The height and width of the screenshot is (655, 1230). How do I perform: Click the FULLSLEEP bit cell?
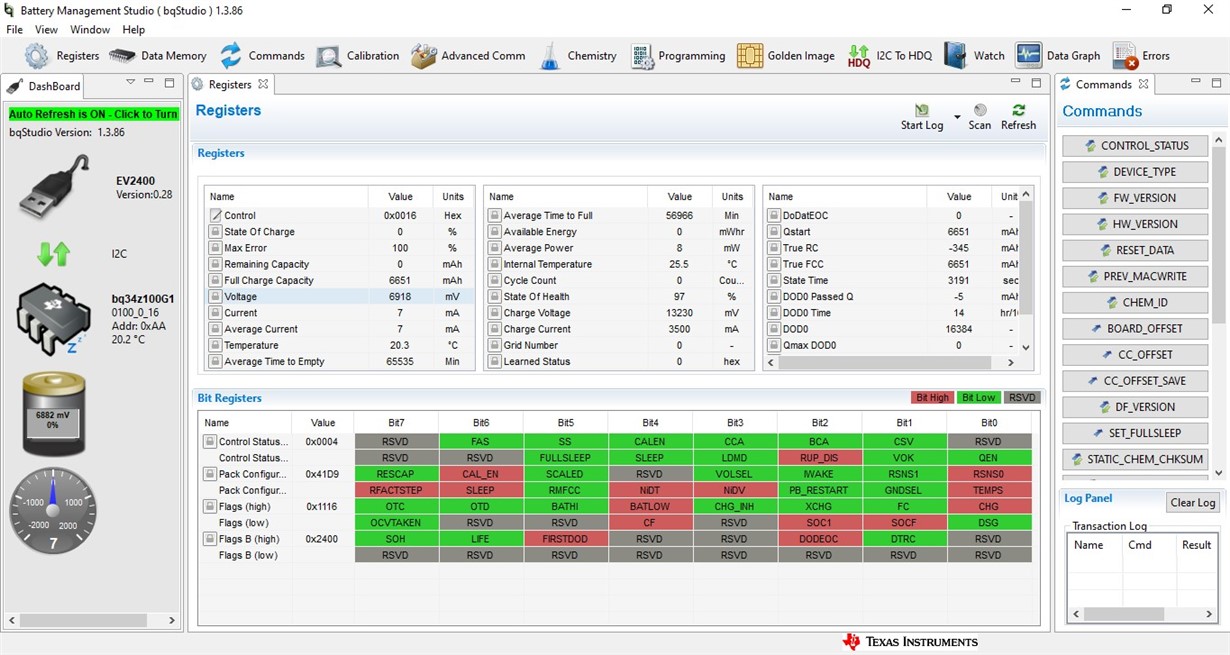pyautogui.click(x=565, y=458)
